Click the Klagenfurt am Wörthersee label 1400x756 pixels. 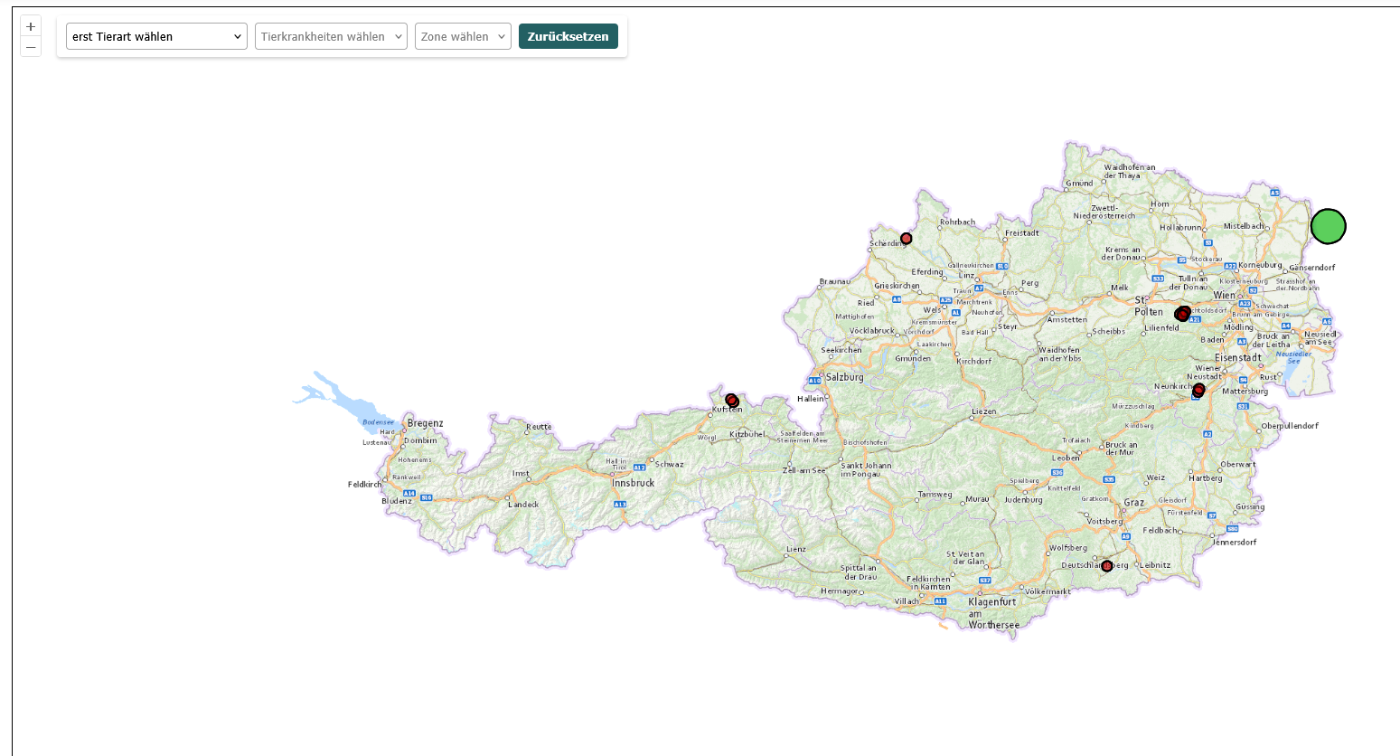pos(992,612)
